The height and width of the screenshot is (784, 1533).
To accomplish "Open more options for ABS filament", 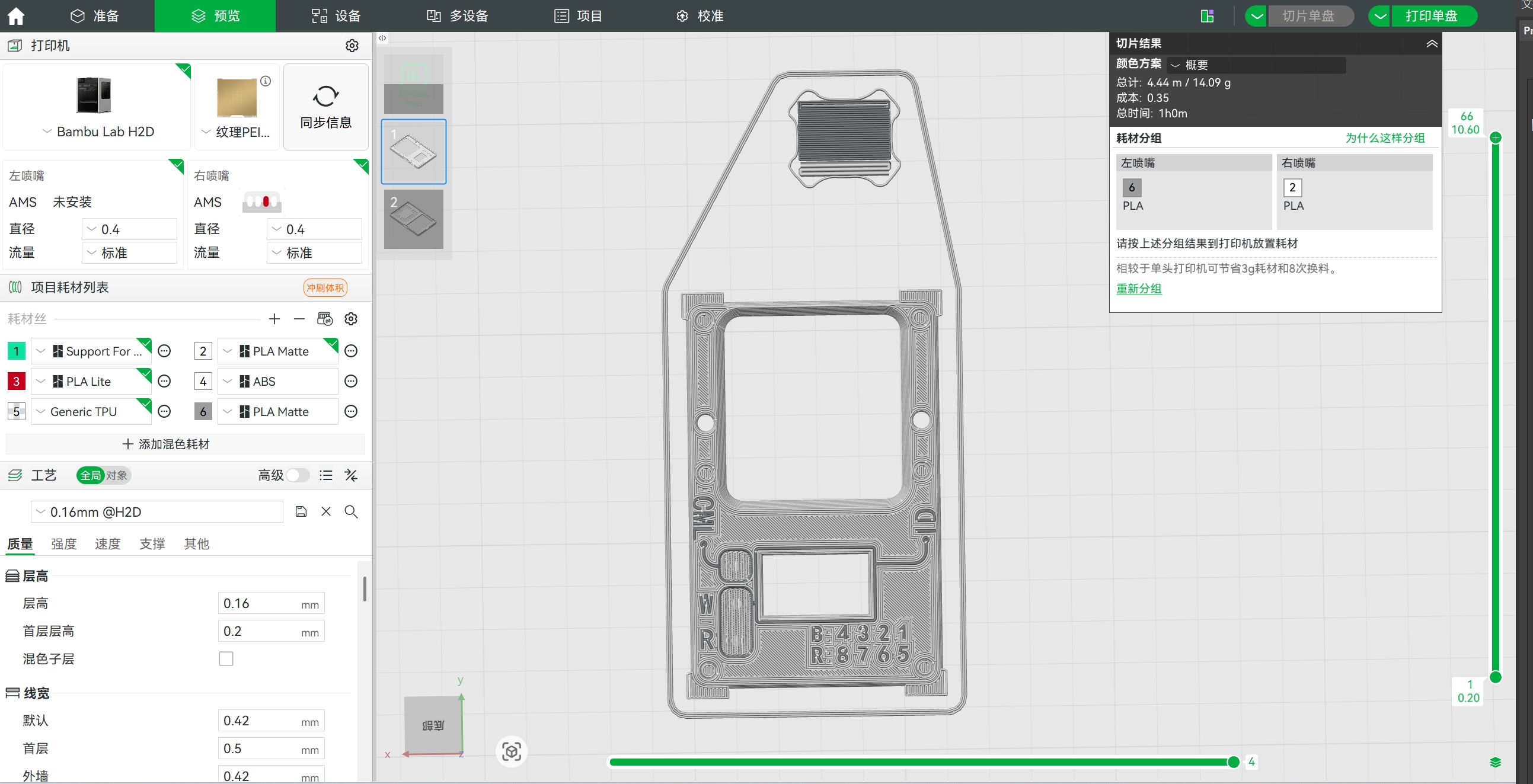I will point(351,382).
